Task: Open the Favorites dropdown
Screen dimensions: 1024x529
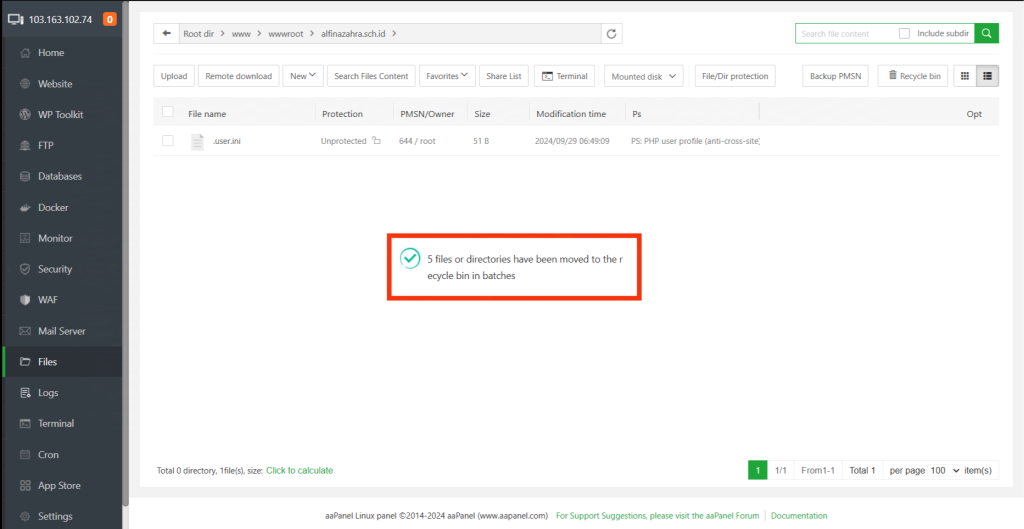Action: pyautogui.click(x=445, y=76)
